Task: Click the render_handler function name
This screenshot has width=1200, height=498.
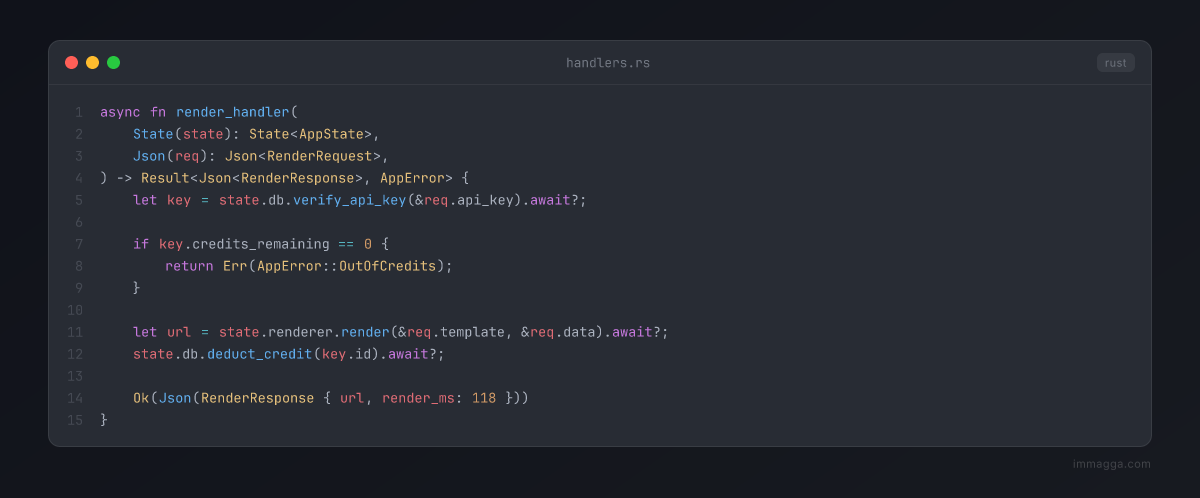Action: coord(233,112)
